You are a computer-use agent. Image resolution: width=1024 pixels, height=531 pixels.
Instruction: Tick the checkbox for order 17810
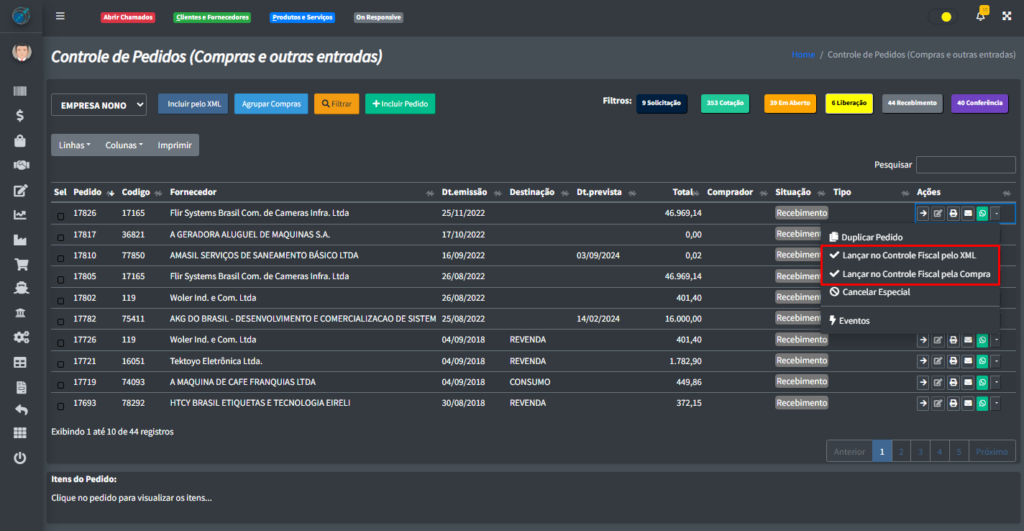click(60, 256)
